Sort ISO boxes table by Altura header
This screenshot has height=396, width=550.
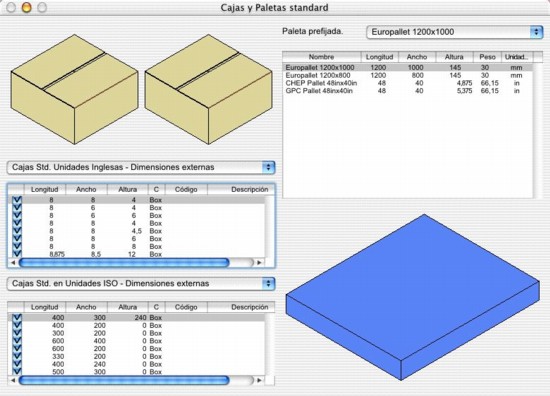click(x=128, y=307)
